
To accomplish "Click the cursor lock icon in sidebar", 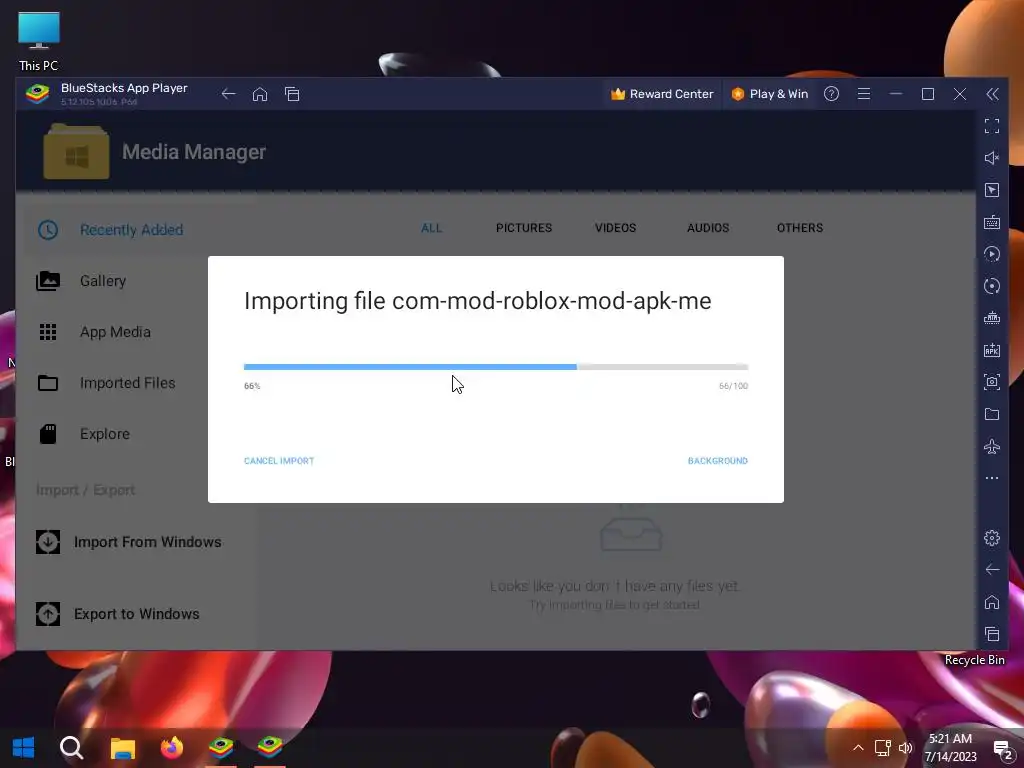I will (x=992, y=190).
